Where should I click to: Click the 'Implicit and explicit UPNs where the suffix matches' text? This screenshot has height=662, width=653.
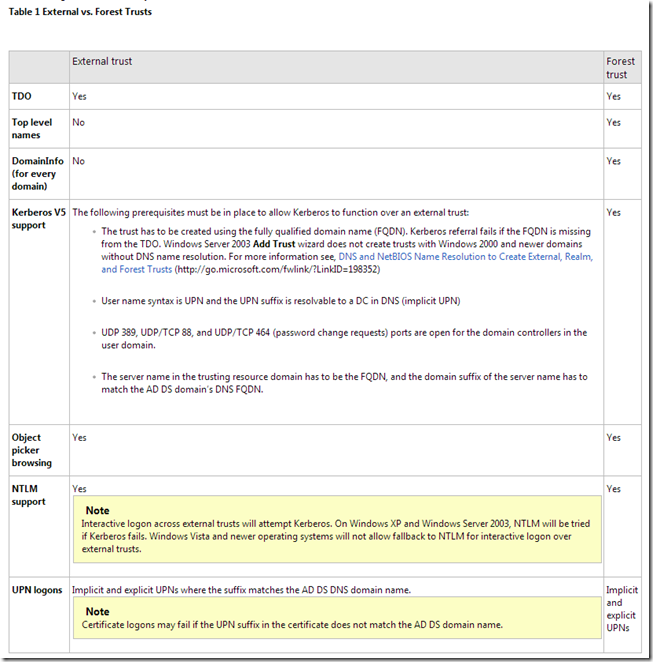[241, 590]
